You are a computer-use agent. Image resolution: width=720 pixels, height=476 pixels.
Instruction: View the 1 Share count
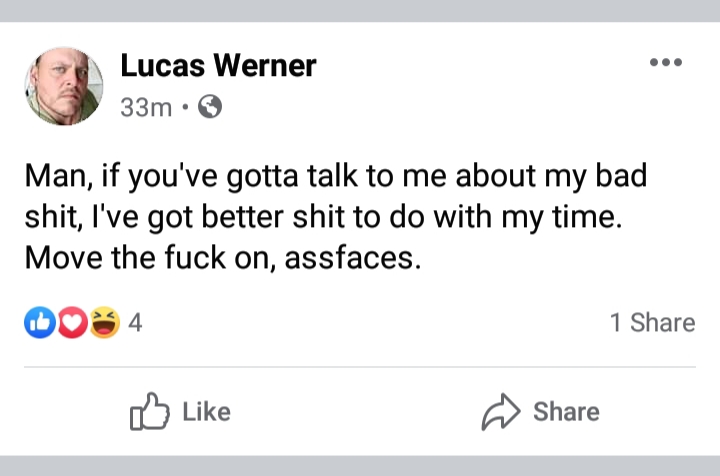[x=652, y=322]
